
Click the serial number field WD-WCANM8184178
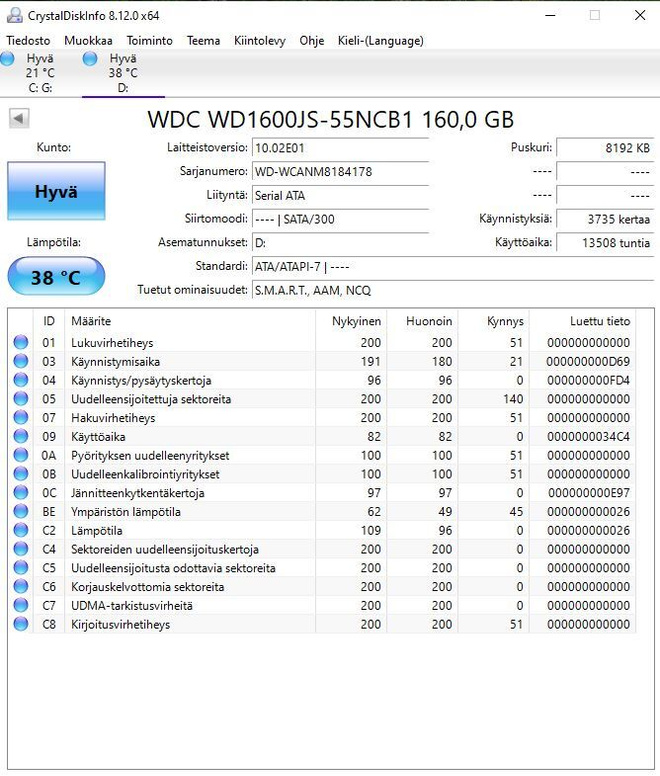[x=340, y=172]
